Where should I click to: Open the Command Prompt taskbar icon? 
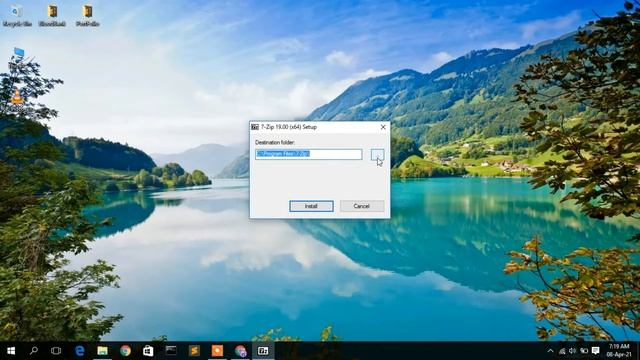coord(171,351)
